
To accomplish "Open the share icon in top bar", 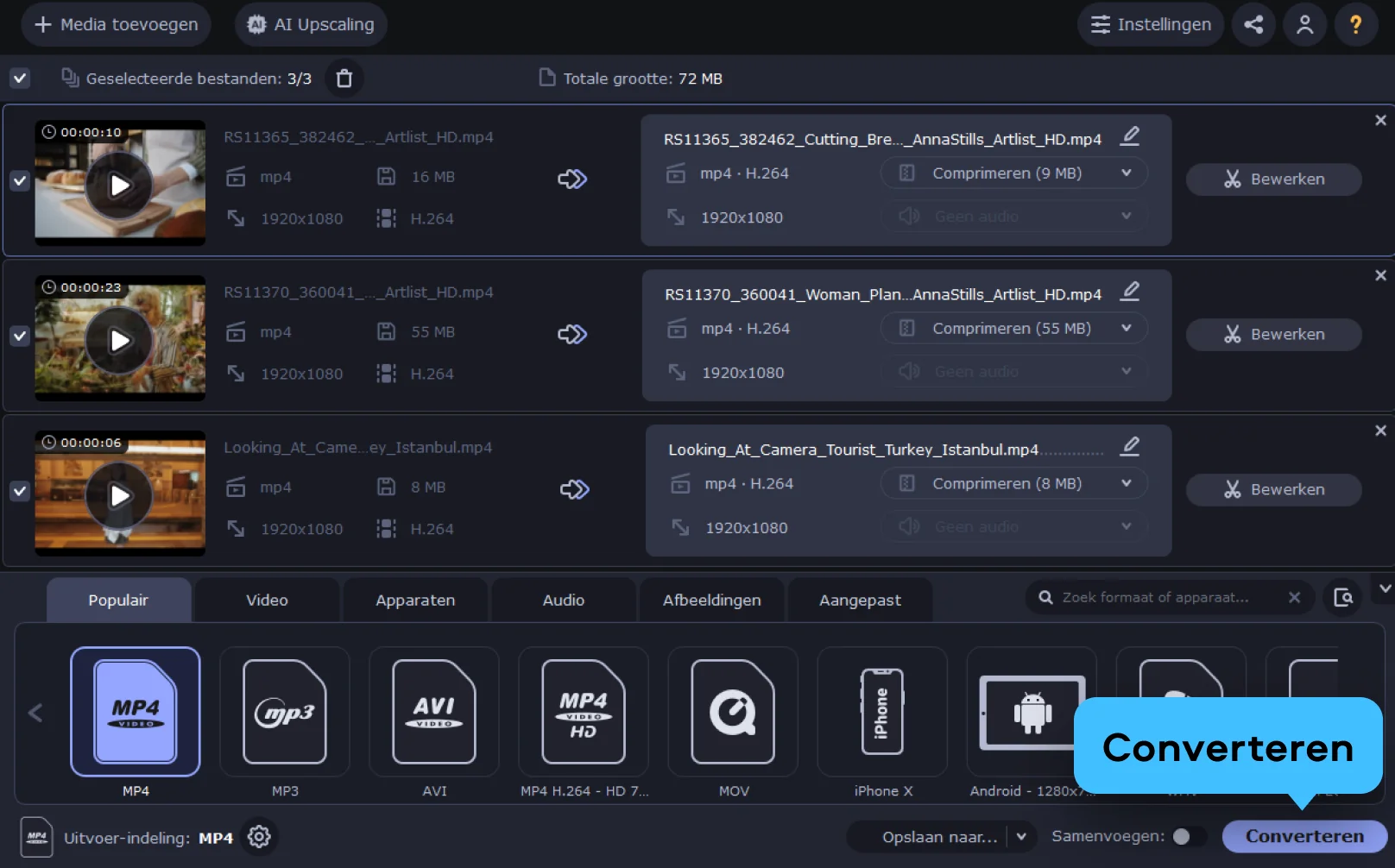I will tap(1253, 24).
